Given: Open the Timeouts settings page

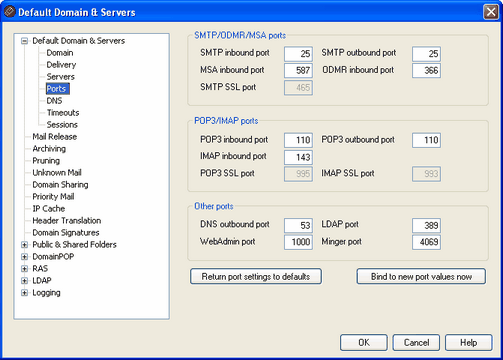Looking at the screenshot, I should pos(63,113).
